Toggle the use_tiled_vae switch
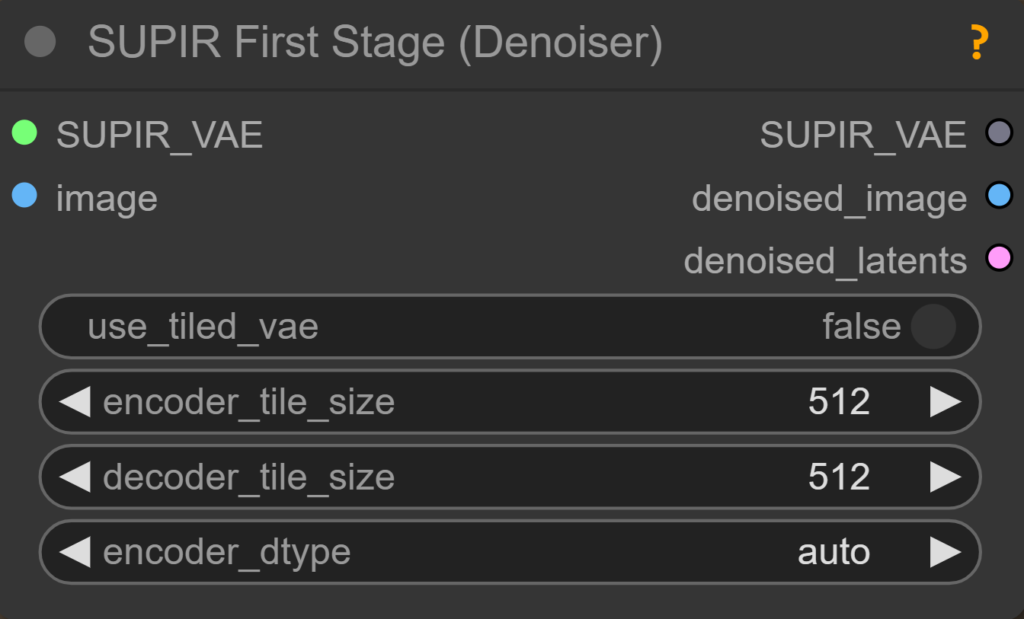The height and width of the screenshot is (619, 1024). pyautogui.click(x=932, y=326)
